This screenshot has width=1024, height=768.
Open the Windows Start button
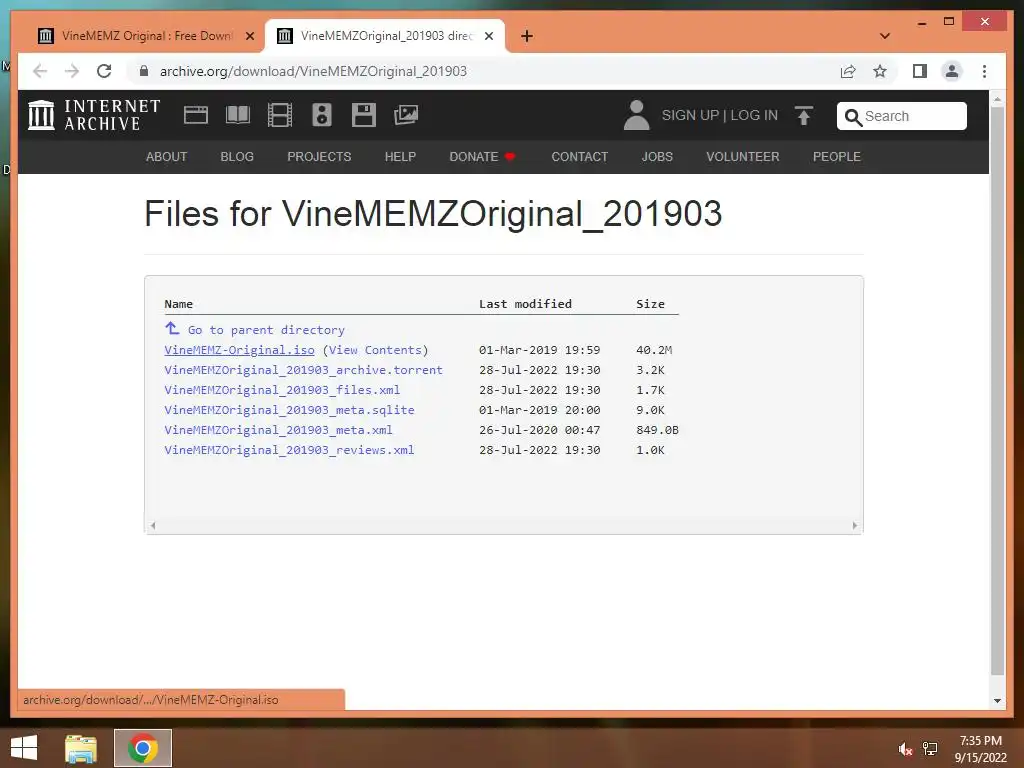[x=24, y=748]
